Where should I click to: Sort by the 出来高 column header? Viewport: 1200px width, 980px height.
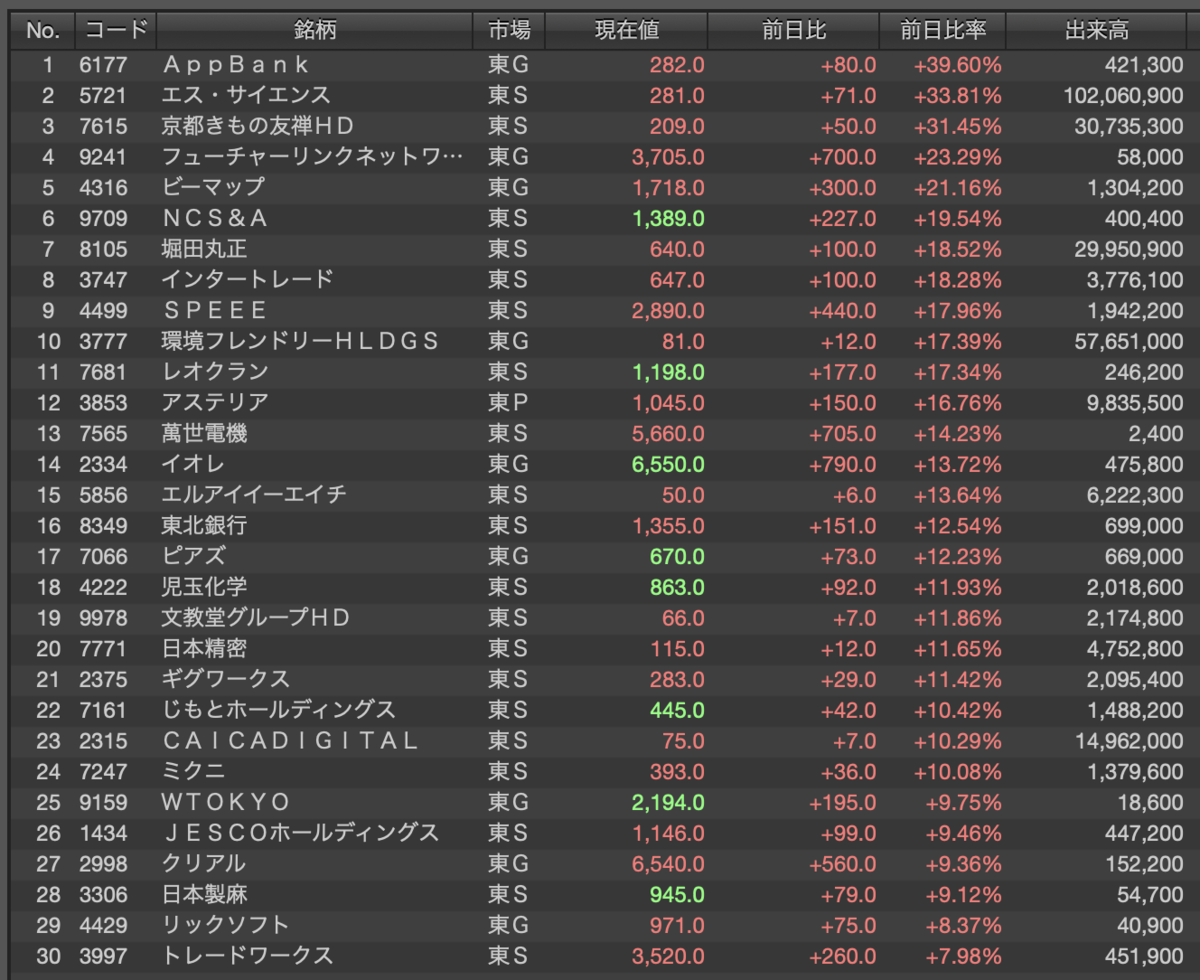point(1097,30)
